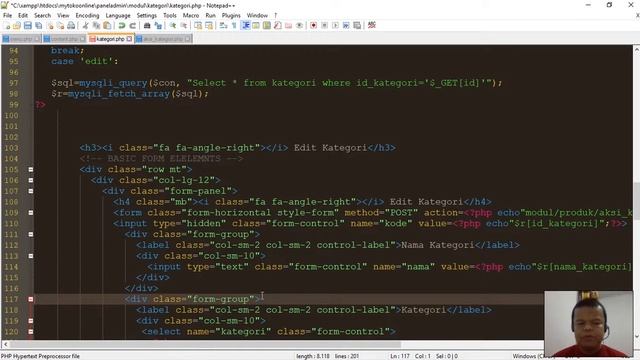640x360 pixels.
Task: Open the Macro menu
Action: point(191,15)
